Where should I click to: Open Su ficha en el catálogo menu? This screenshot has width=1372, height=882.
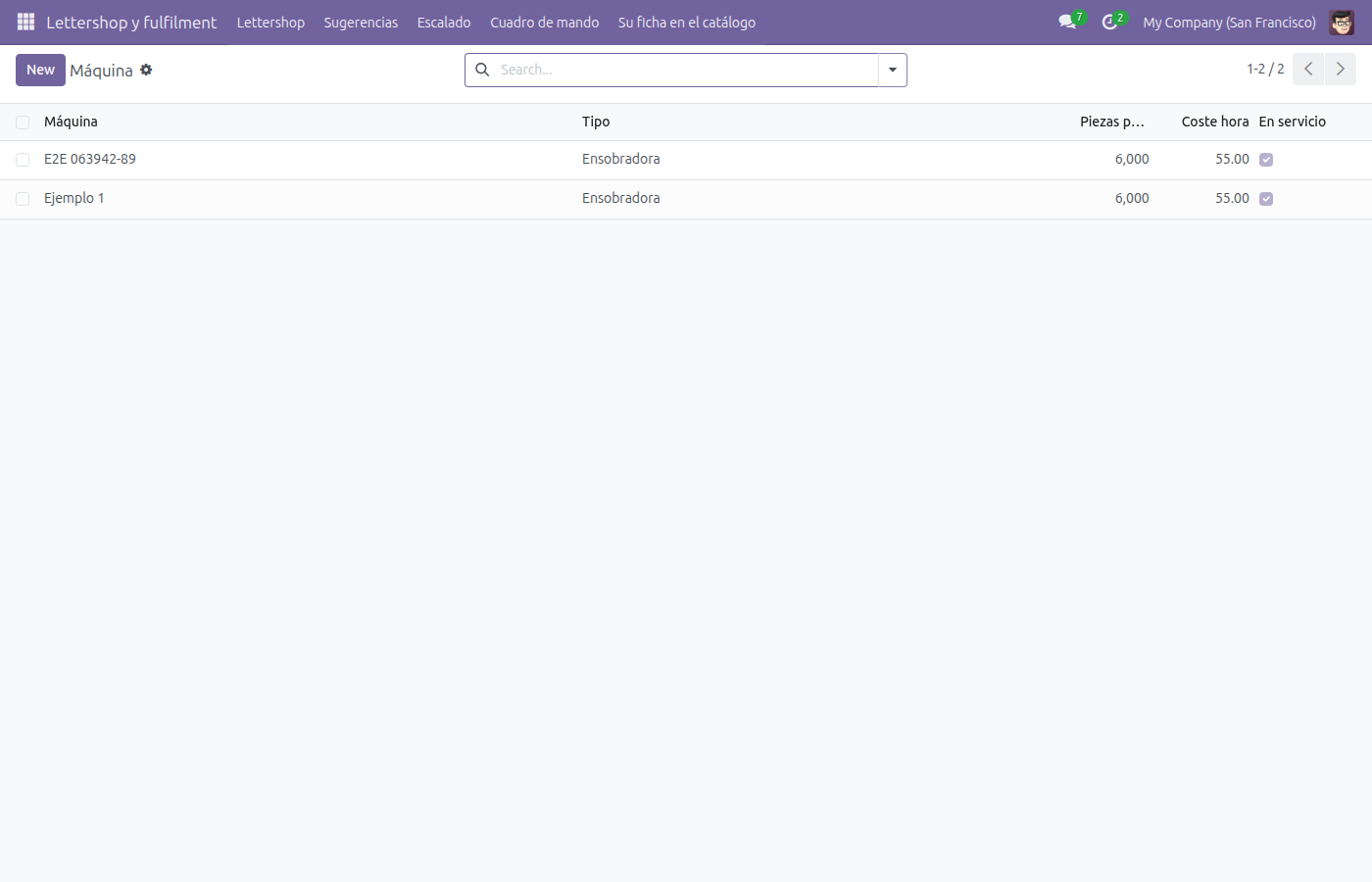[x=687, y=22]
